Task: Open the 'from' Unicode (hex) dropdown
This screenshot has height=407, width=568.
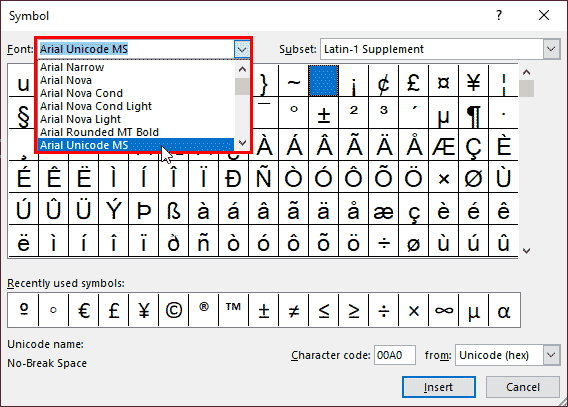Action: click(x=551, y=355)
